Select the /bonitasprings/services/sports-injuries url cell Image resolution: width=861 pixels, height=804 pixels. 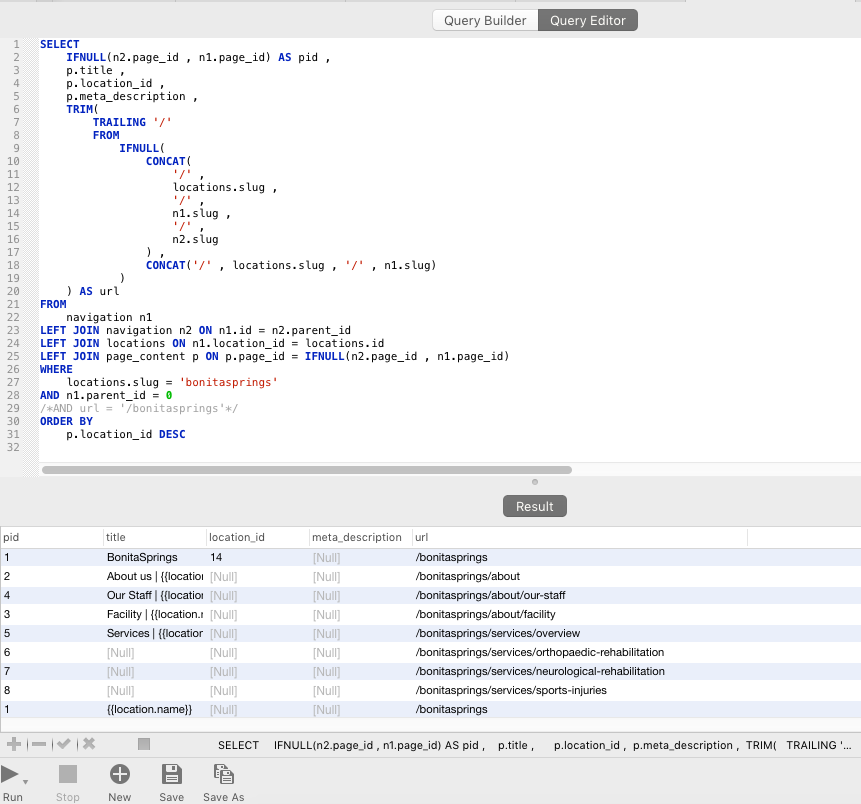(510, 690)
